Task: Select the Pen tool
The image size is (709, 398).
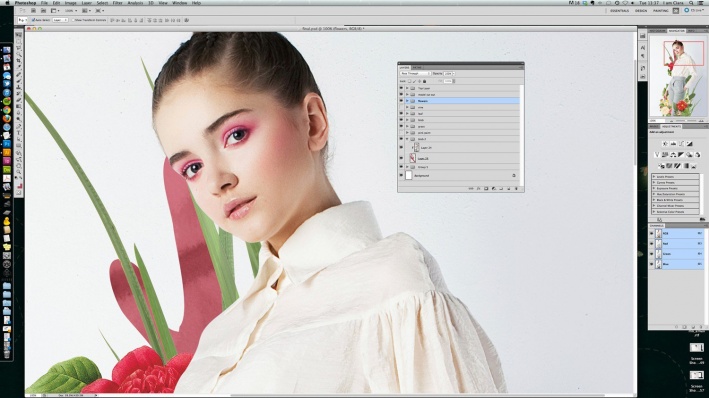Action: tap(19, 127)
